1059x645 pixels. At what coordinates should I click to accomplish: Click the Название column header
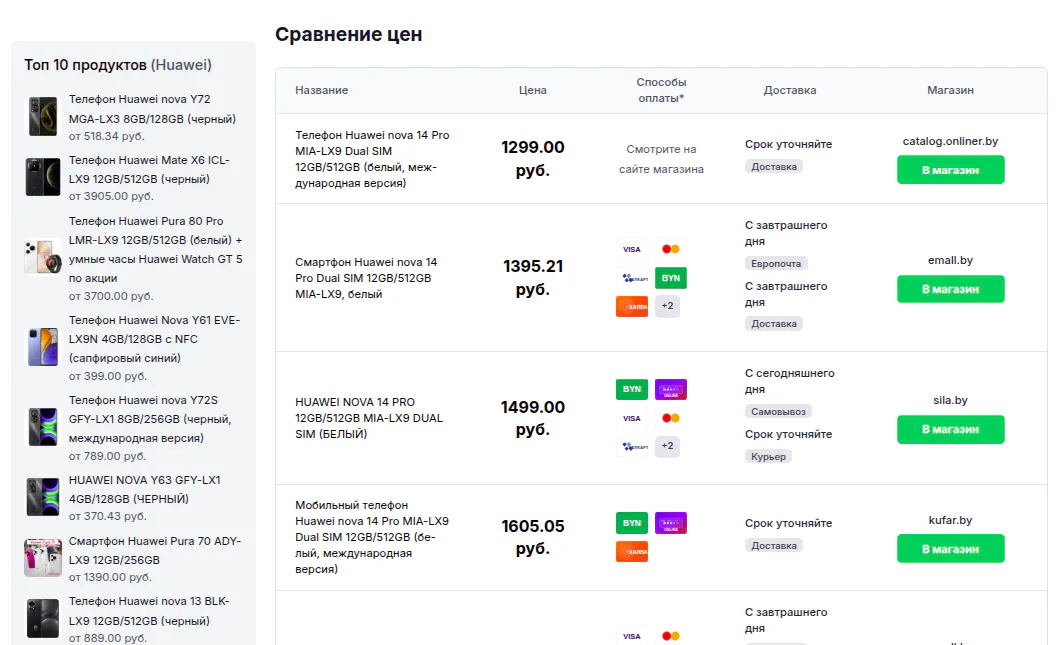pyautogui.click(x=321, y=90)
